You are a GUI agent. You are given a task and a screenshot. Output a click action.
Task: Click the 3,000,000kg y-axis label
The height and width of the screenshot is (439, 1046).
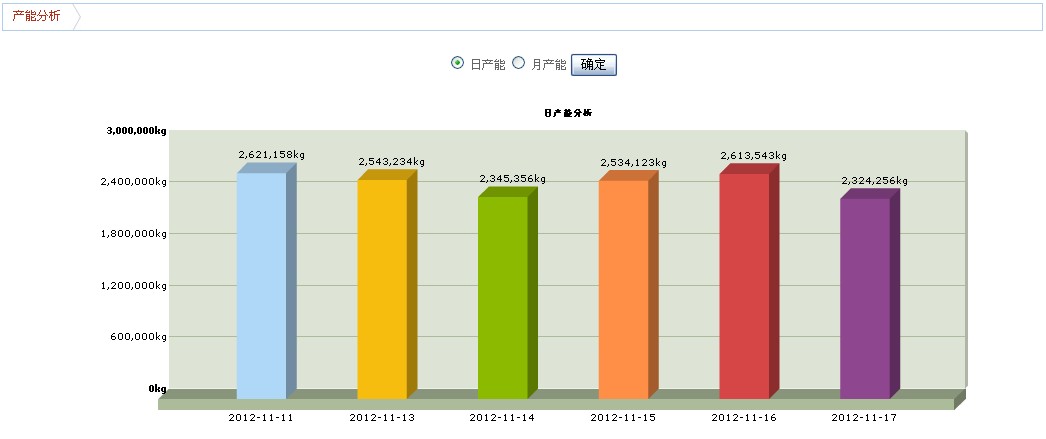[x=136, y=130]
